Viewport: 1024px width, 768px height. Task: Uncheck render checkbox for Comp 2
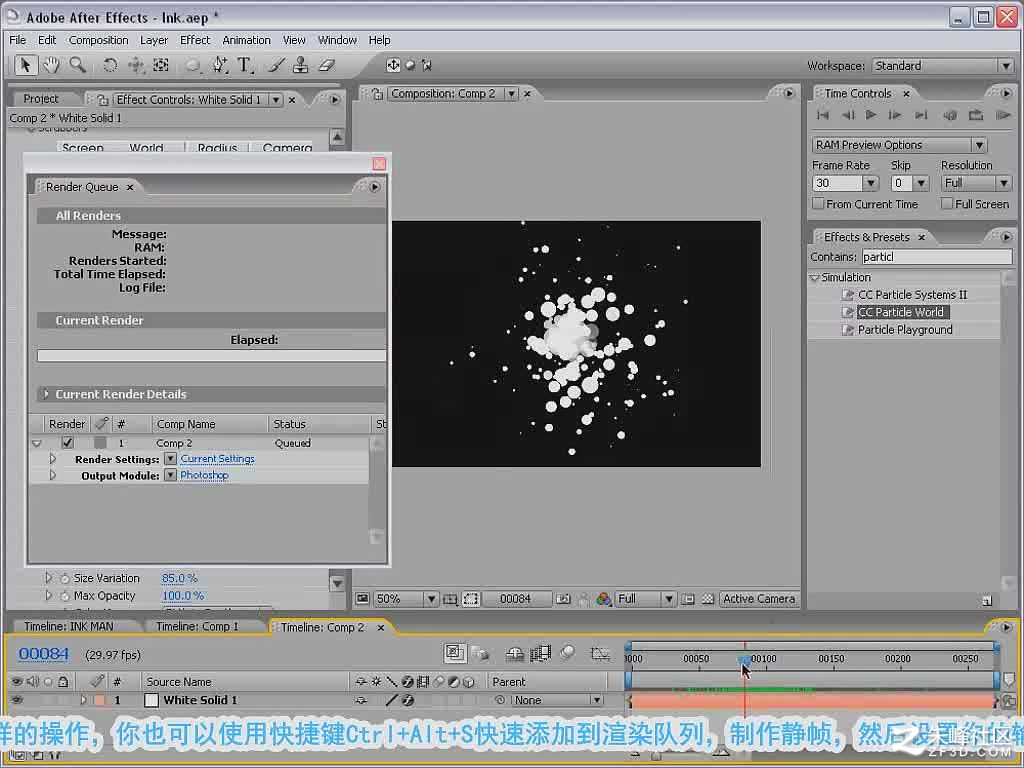pos(67,442)
